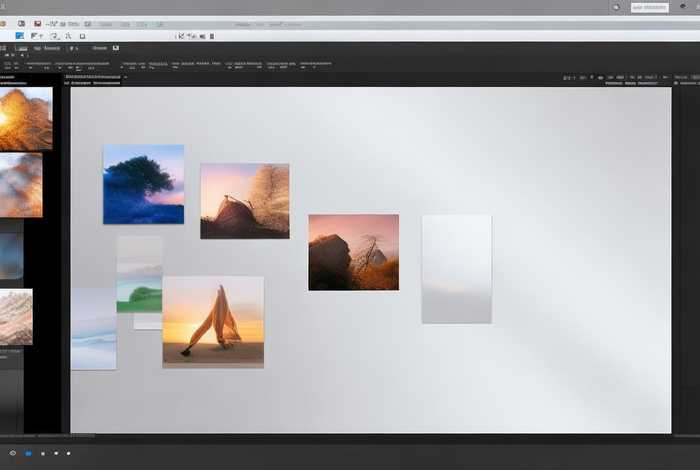700x470 pixels.
Task: Click the blank gray panel on the canvas
Action: [456, 268]
